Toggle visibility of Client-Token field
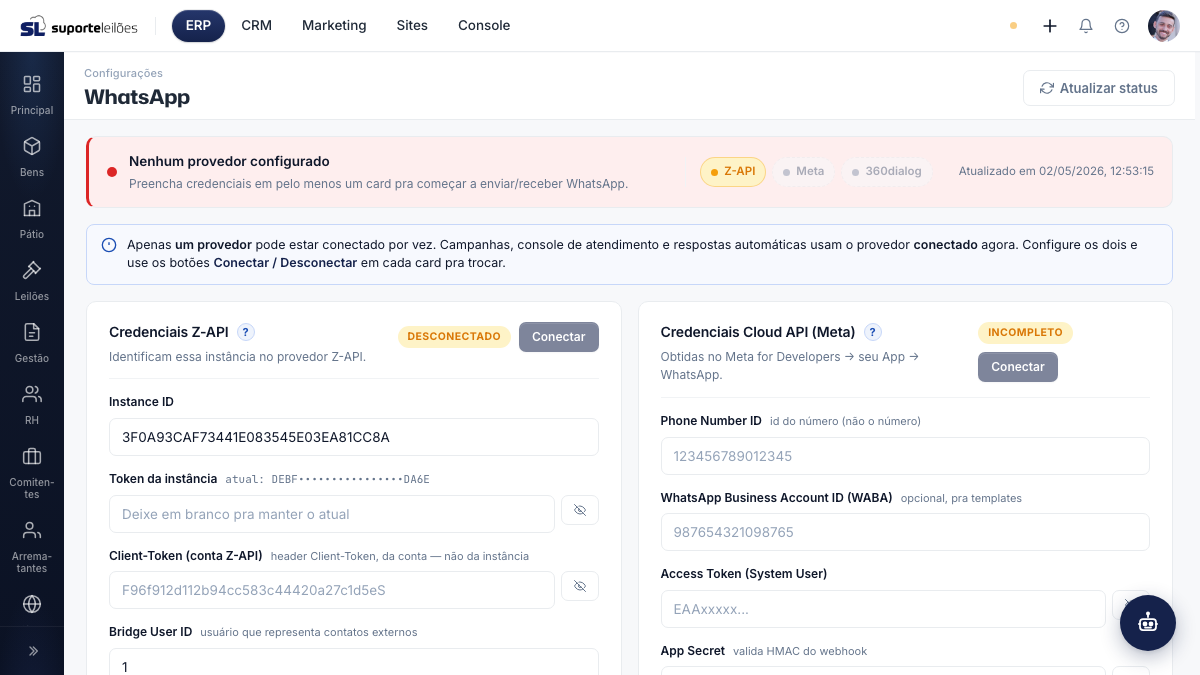The image size is (1200, 675). click(x=580, y=586)
